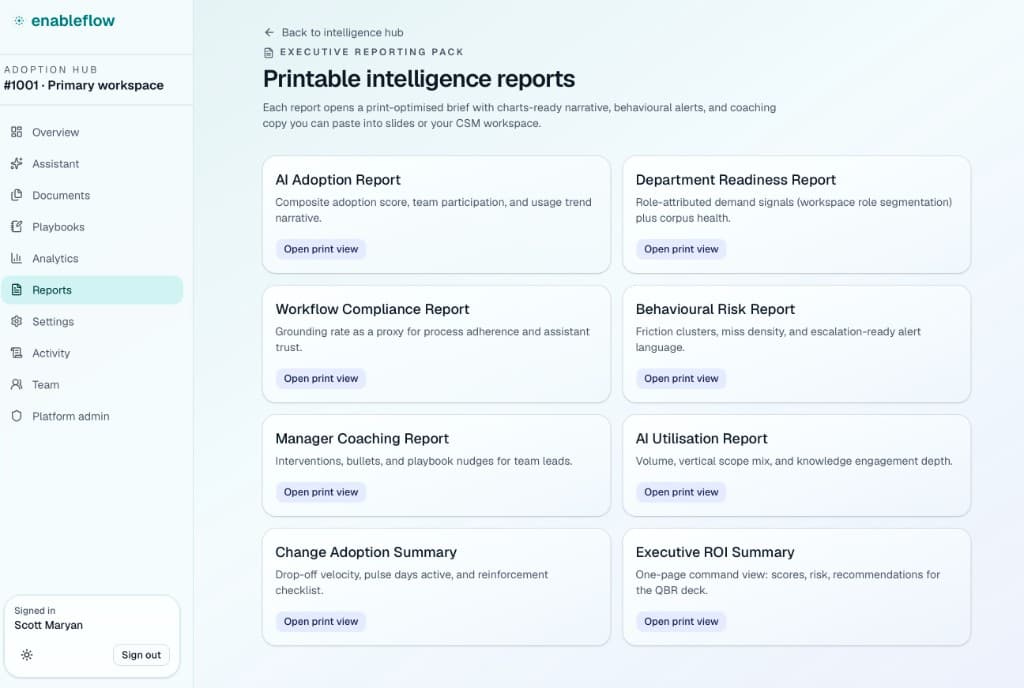Open the Overview menu item

(91, 132)
